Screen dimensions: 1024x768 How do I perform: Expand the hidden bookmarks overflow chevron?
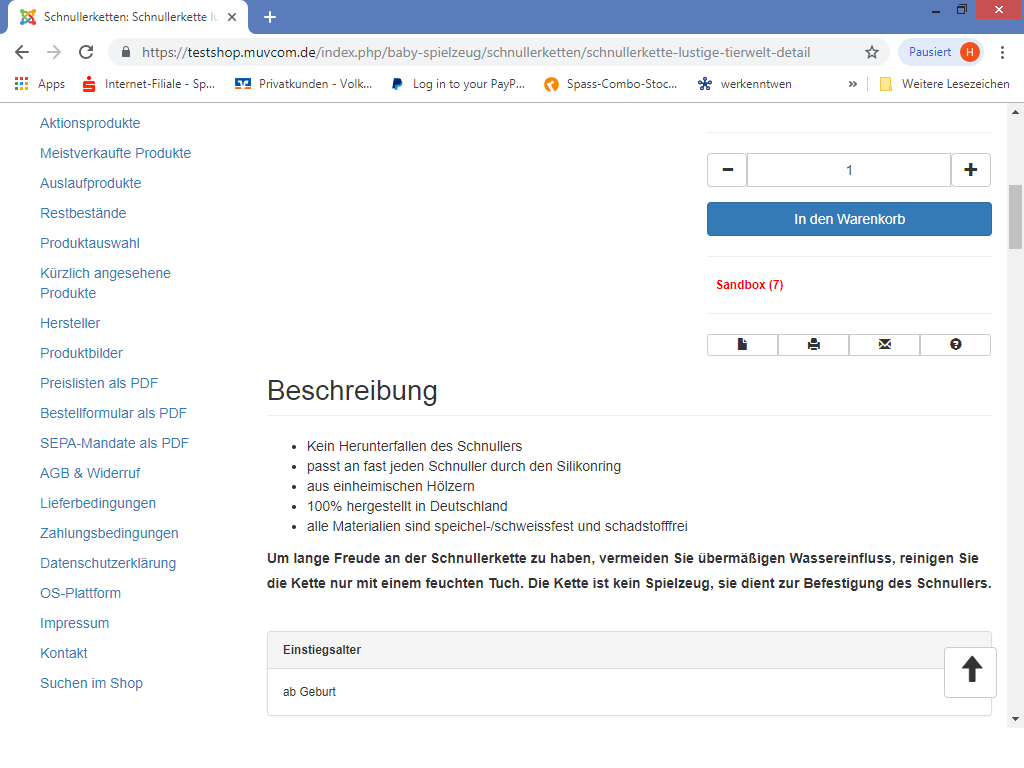pyautogui.click(x=852, y=84)
